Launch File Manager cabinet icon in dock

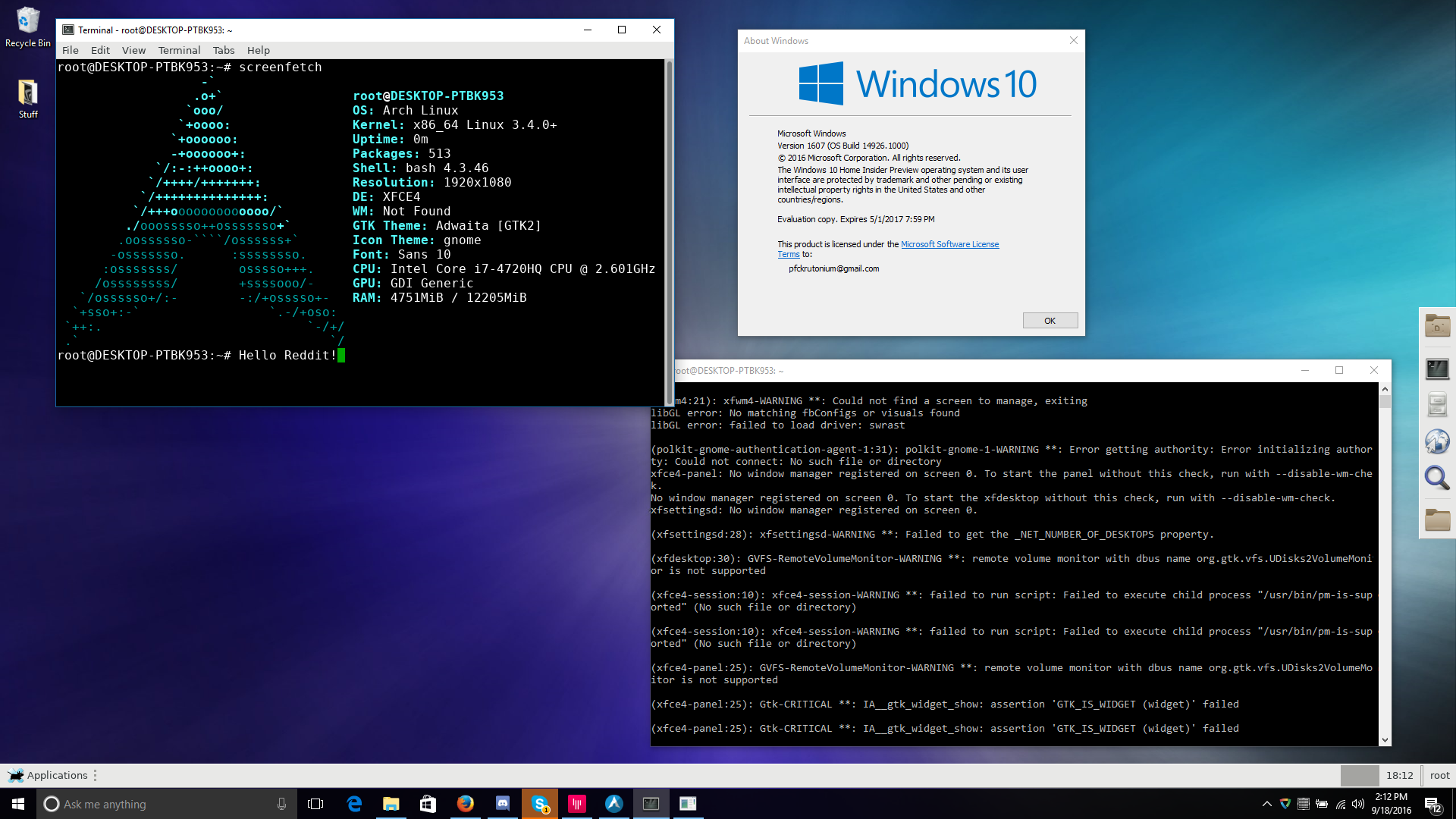[1437, 405]
